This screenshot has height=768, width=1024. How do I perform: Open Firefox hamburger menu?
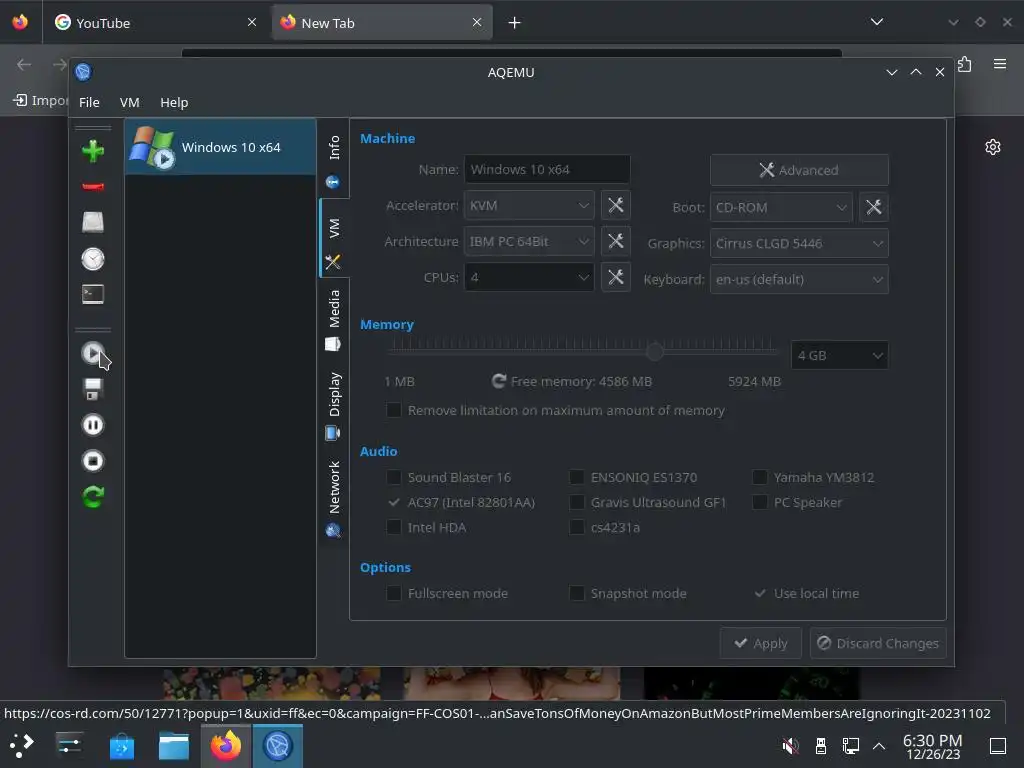point(999,64)
